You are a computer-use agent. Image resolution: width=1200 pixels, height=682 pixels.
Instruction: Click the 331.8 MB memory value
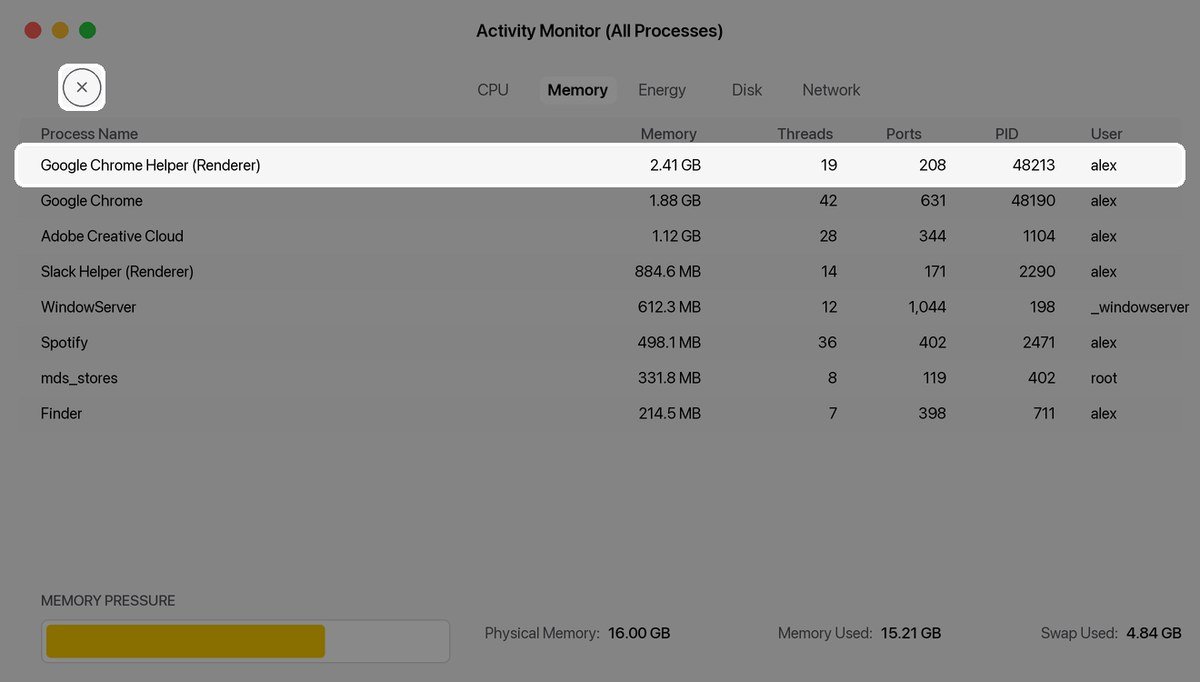point(670,378)
